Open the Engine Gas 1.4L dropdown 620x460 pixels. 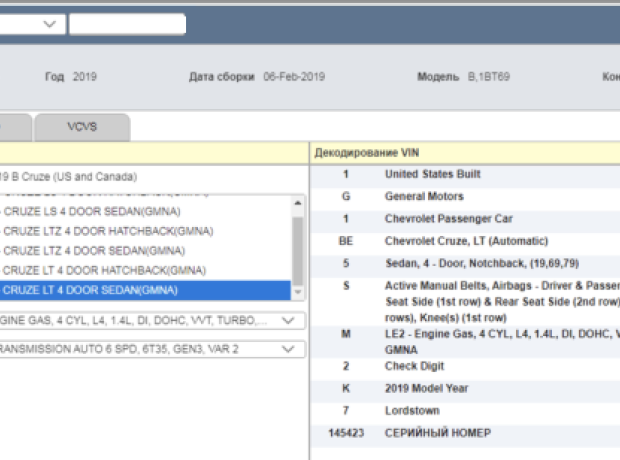[x=152, y=320]
